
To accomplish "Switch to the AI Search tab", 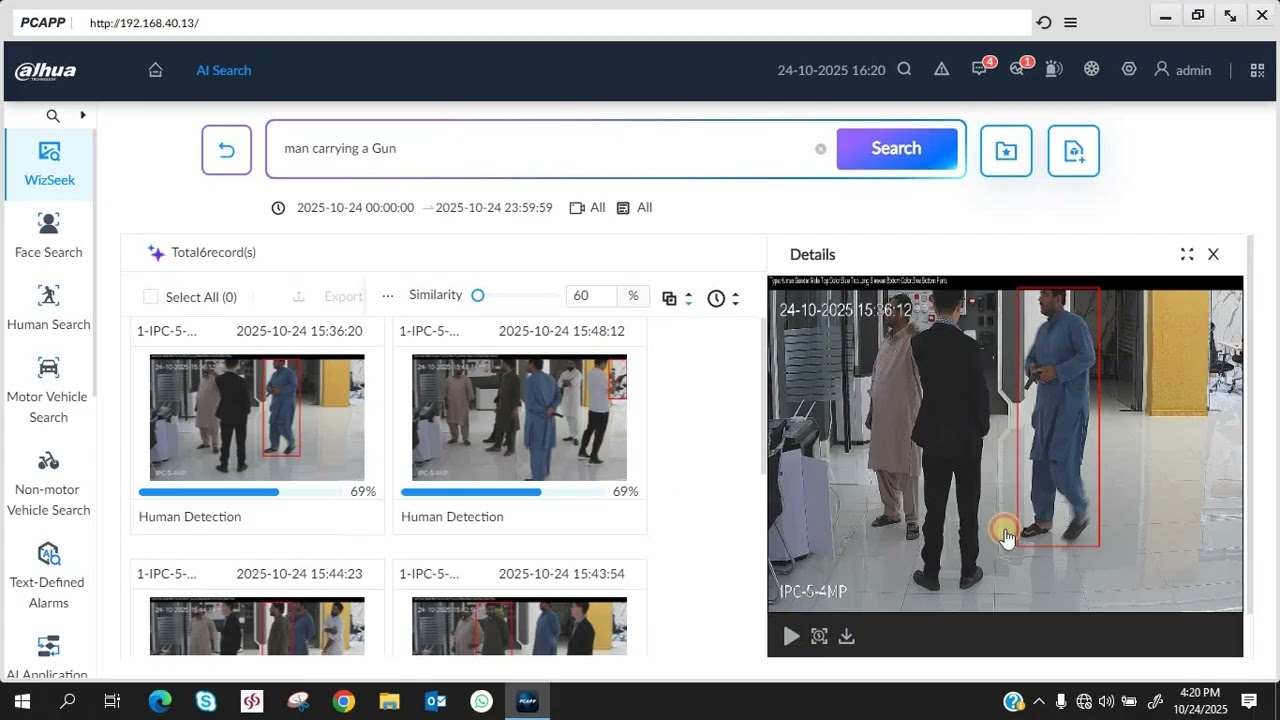I will (223, 70).
